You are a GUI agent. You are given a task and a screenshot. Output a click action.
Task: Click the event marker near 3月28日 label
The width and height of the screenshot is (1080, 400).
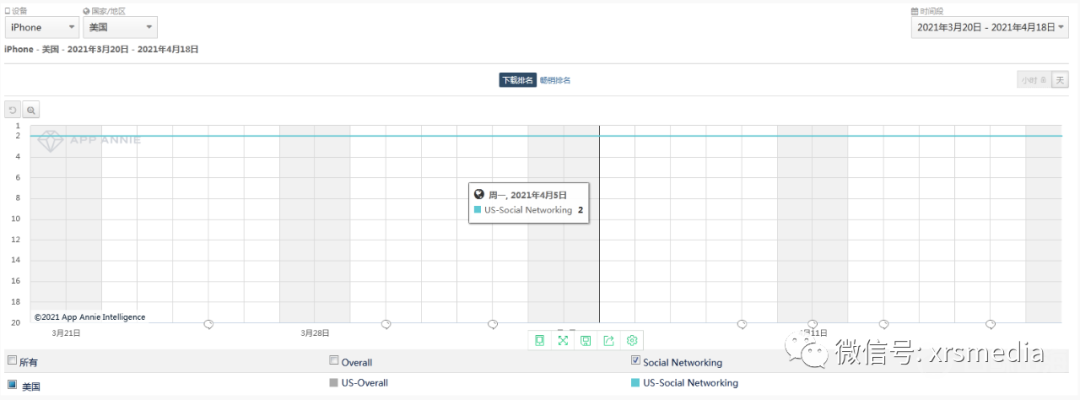pos(386,324)
